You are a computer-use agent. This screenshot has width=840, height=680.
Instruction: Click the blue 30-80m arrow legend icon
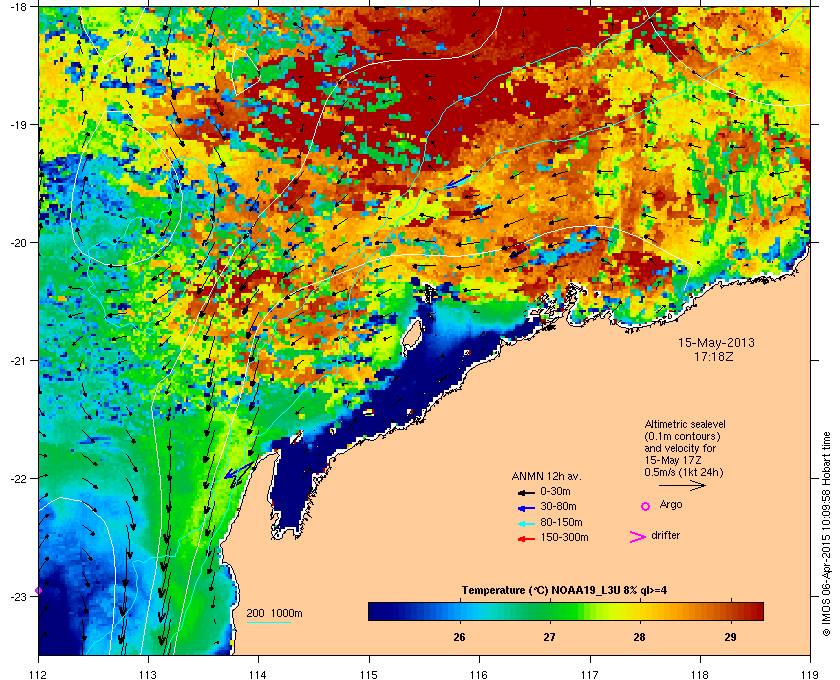click(x=524, y=507)
